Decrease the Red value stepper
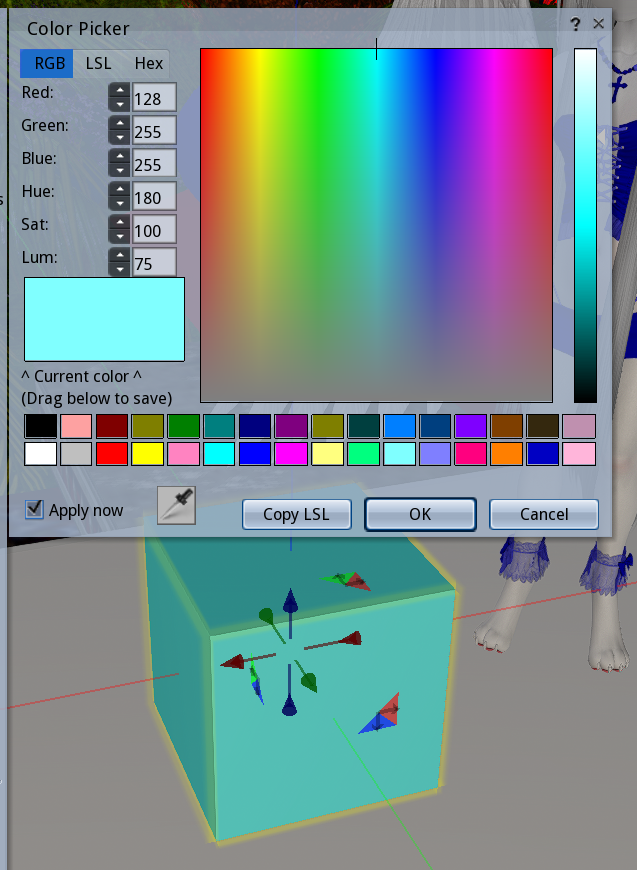The image size is (637, 870). 119,104
